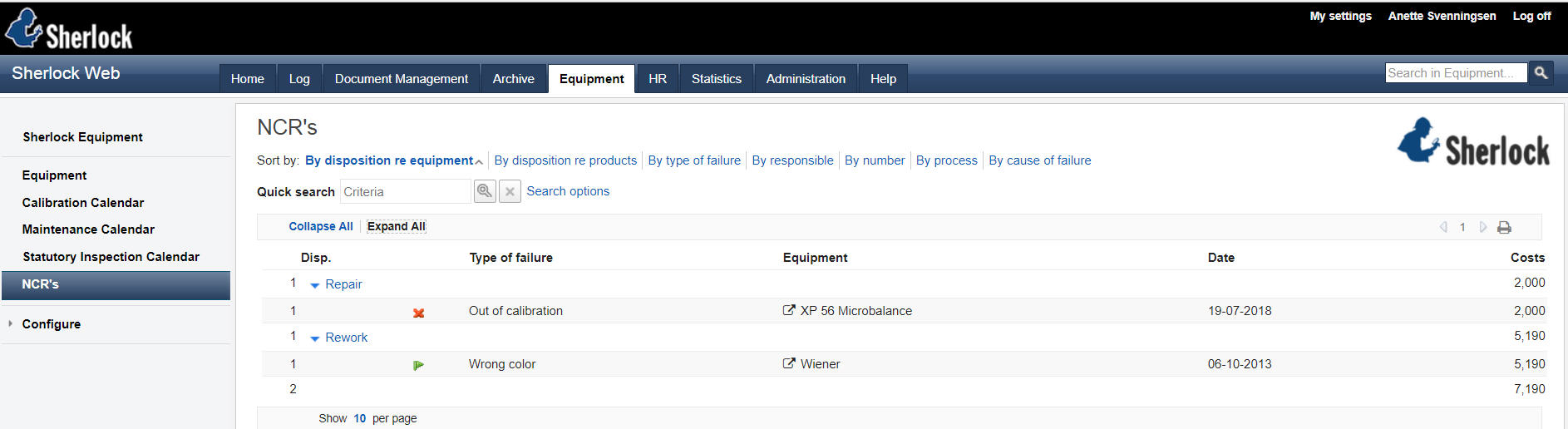
Task: Open Calibration Calendar in sidebar
Action: click(83, 202)
